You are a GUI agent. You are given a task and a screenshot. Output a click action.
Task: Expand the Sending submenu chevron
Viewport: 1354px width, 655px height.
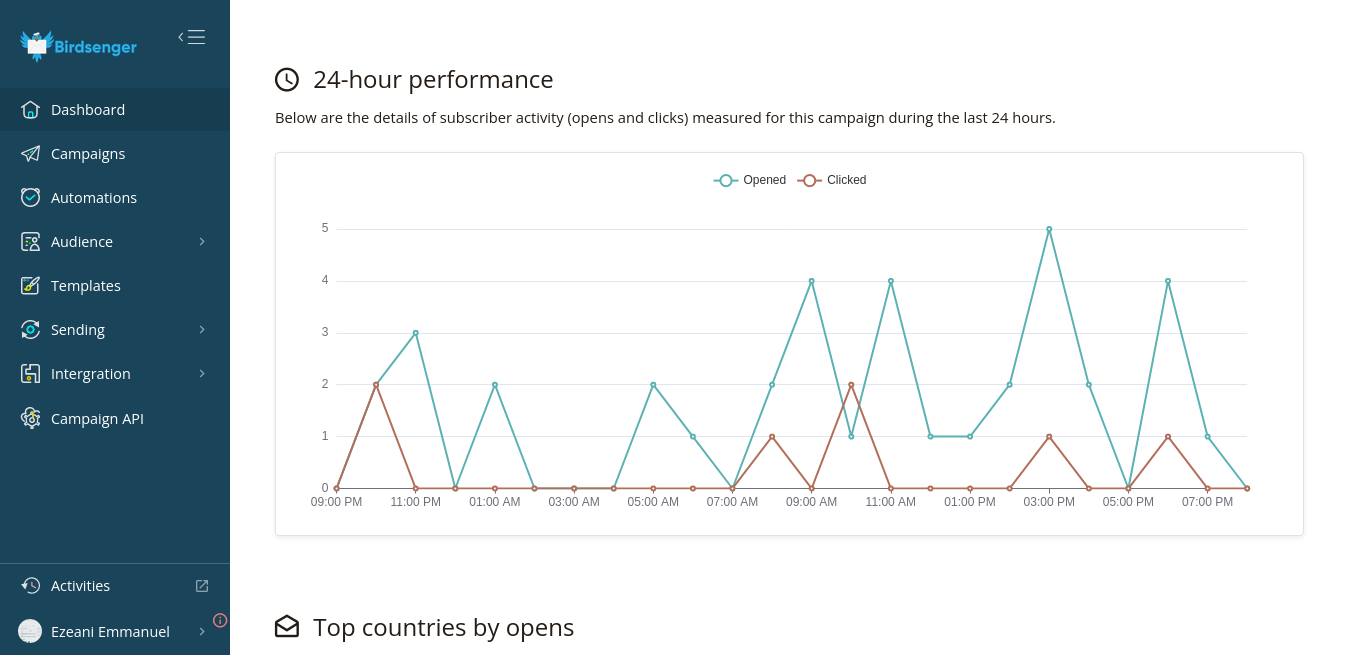coord(202,329)
